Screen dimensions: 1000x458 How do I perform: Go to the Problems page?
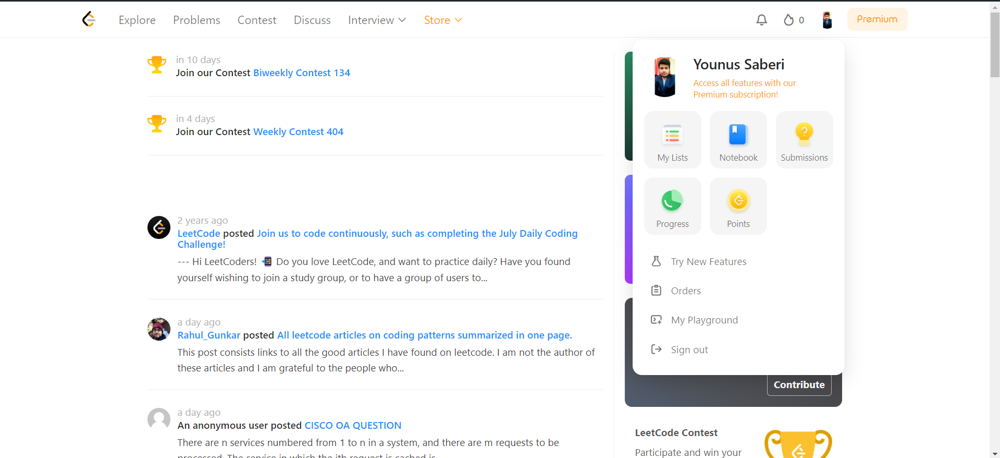point(196,20)
